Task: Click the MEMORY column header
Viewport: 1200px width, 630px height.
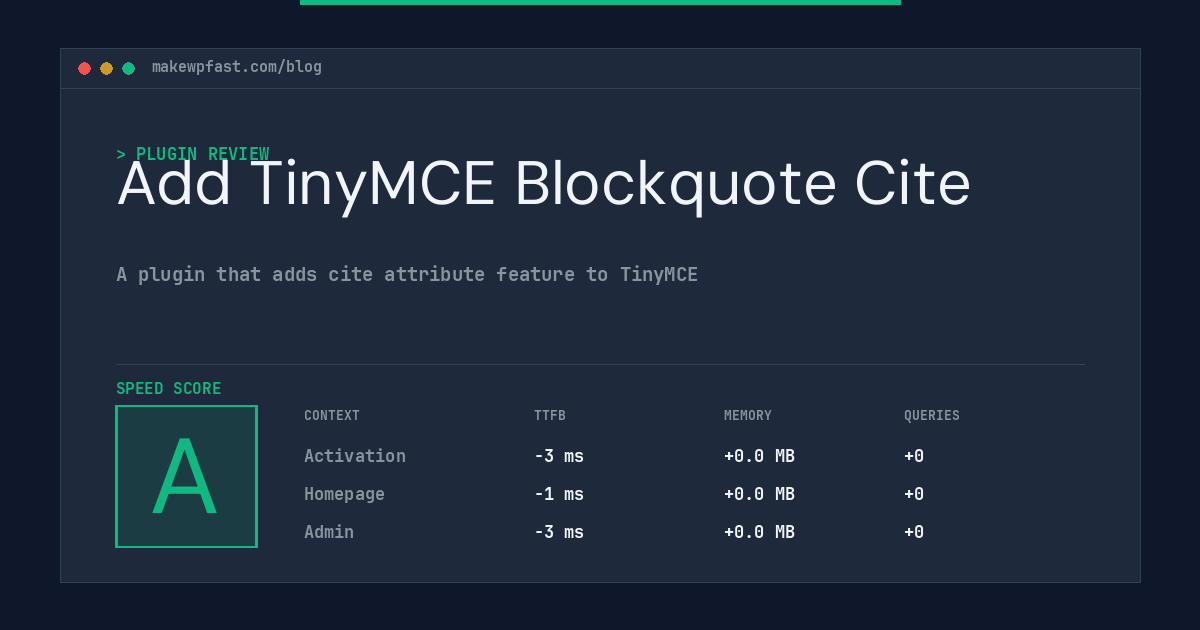Action: (x=748, y=416)
